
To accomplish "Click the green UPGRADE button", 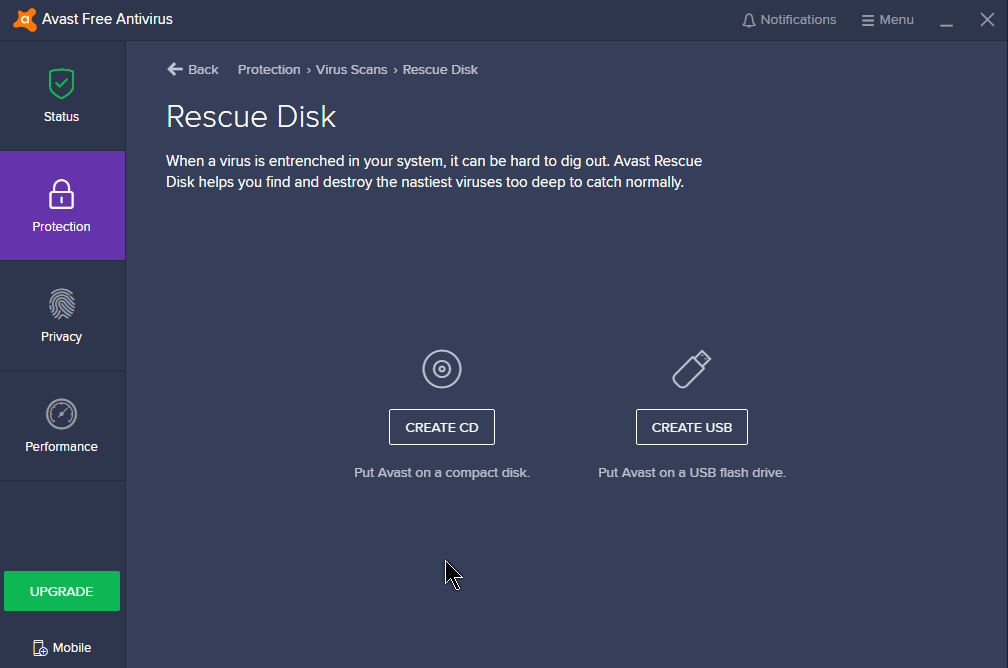I will [x=62, y=591].
